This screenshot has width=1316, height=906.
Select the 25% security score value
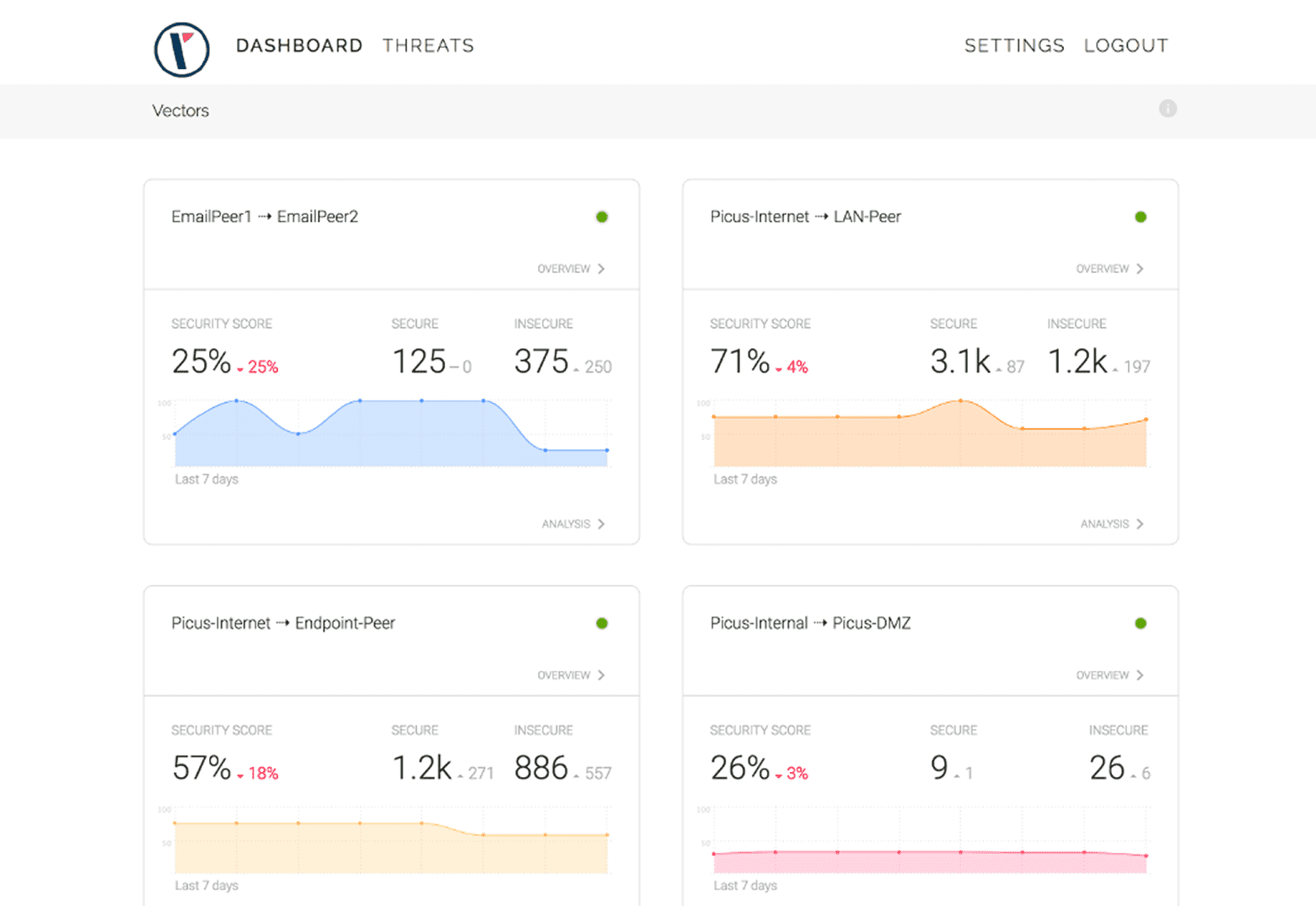pos(201,362)
